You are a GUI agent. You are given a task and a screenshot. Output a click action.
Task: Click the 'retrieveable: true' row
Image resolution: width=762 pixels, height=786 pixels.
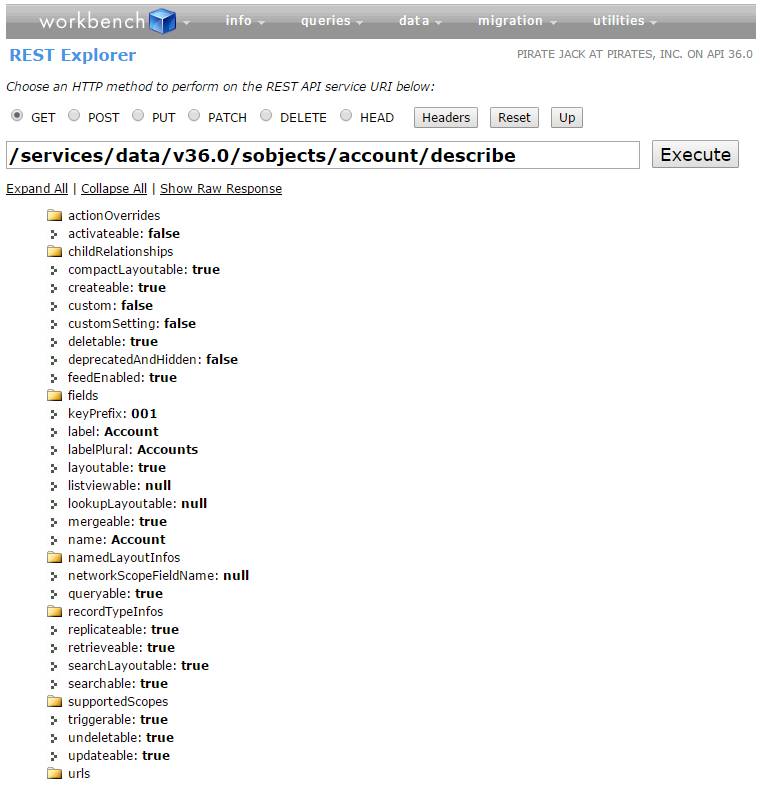tap(121, 648)
